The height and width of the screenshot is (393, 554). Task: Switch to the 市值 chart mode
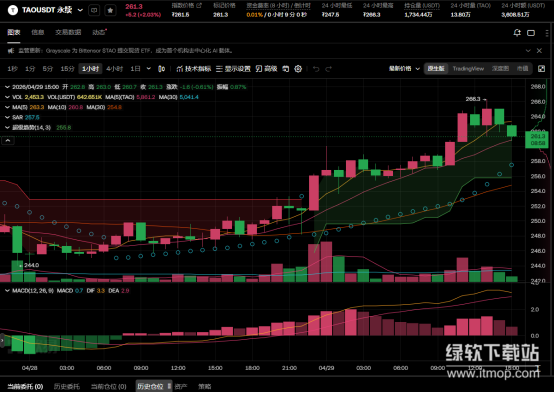[522, 69]
